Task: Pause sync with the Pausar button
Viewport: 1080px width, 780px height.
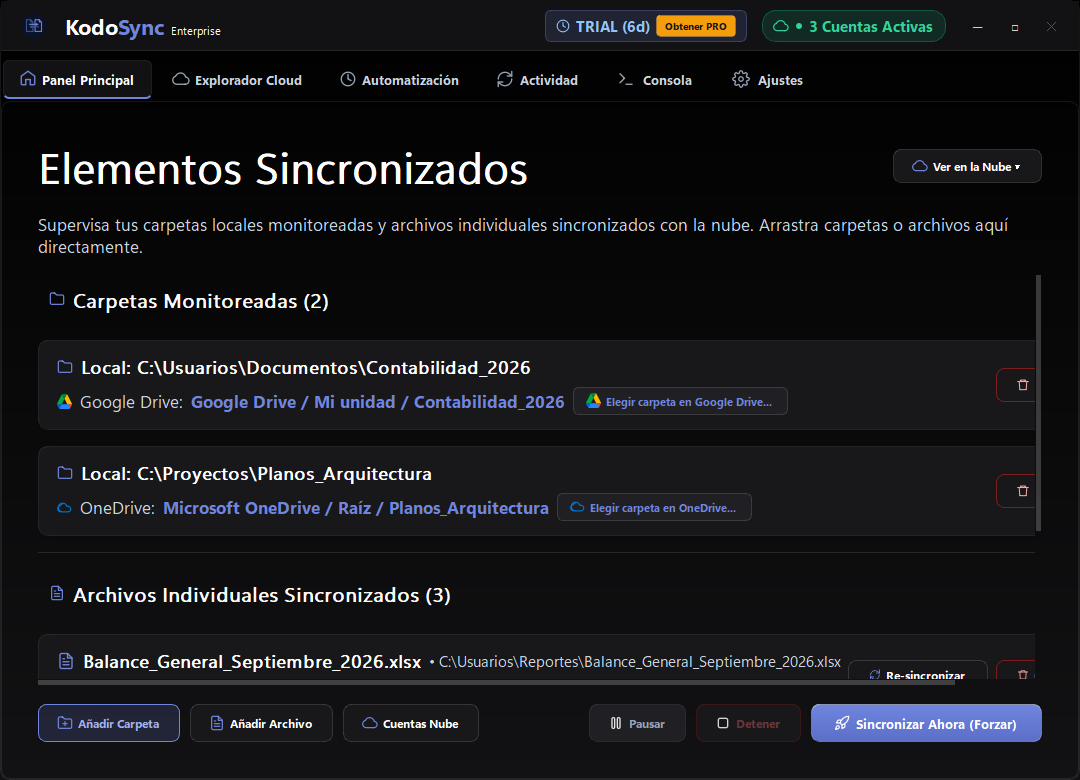Action: click(637, 723)
